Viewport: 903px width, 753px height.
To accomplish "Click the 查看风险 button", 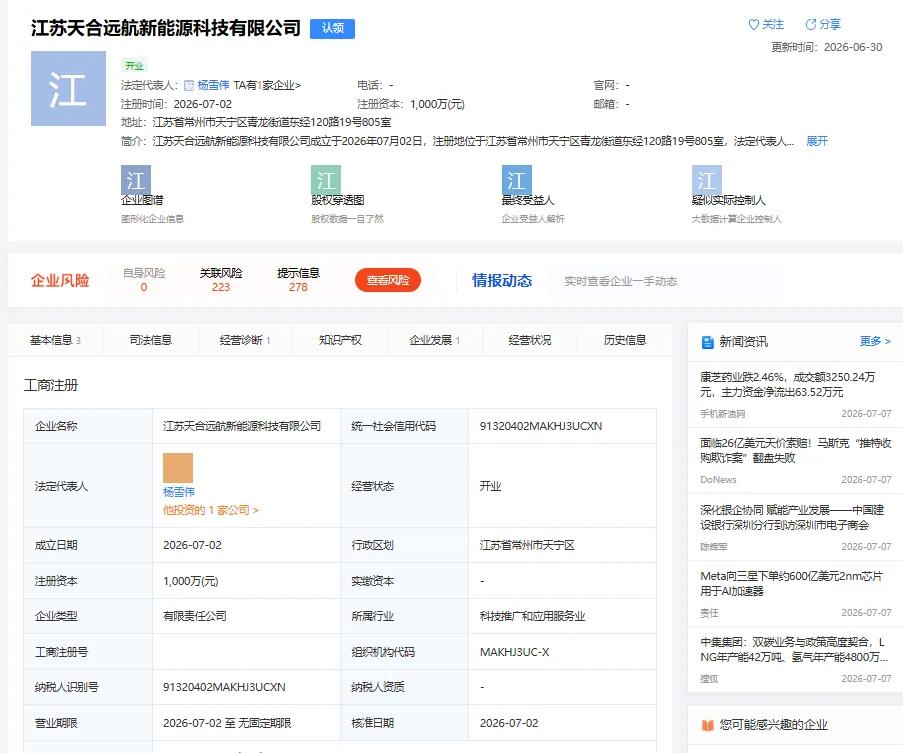I will tap(388, 280).
